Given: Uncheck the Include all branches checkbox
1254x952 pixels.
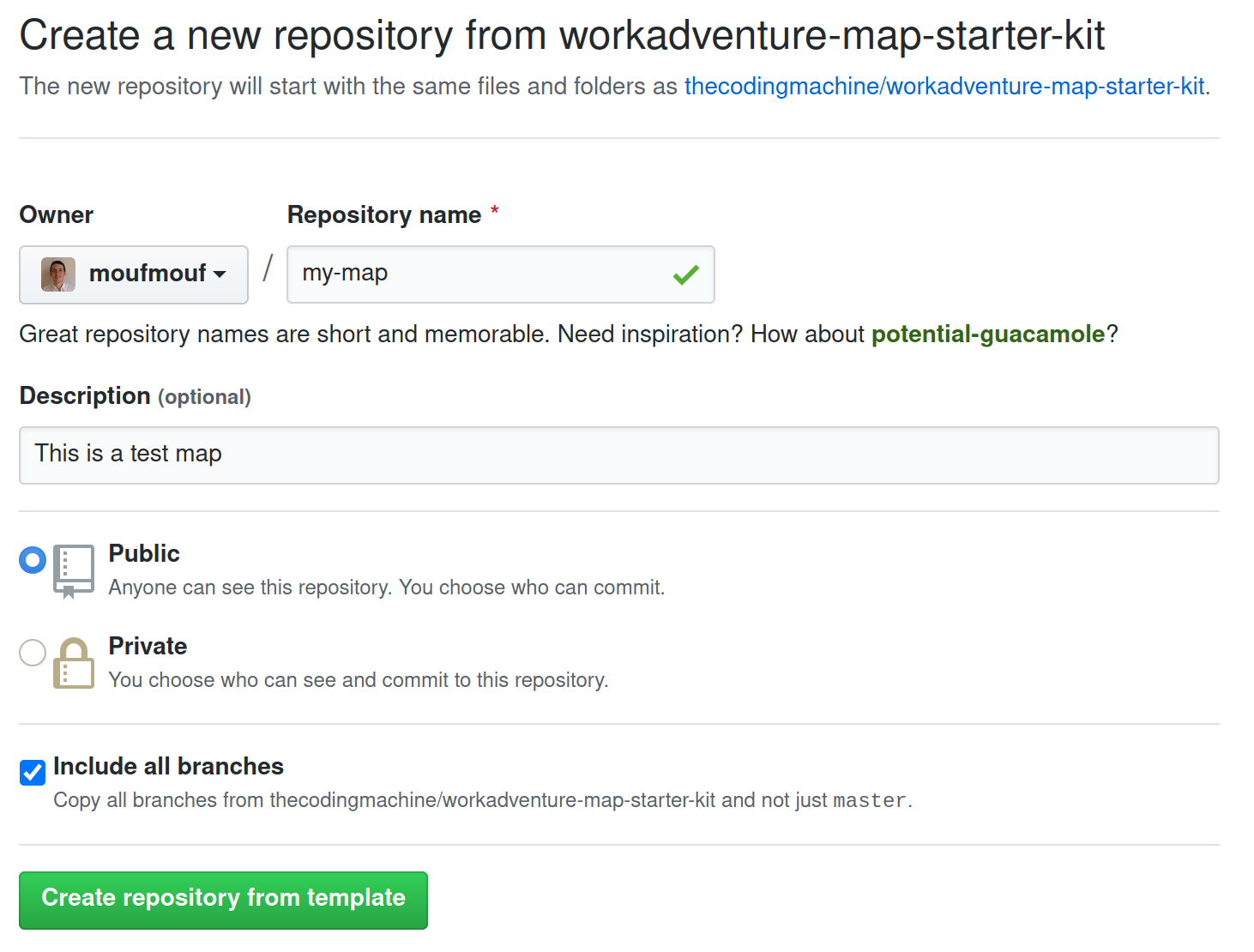Looking at the screenshot, I should [33, 773].
